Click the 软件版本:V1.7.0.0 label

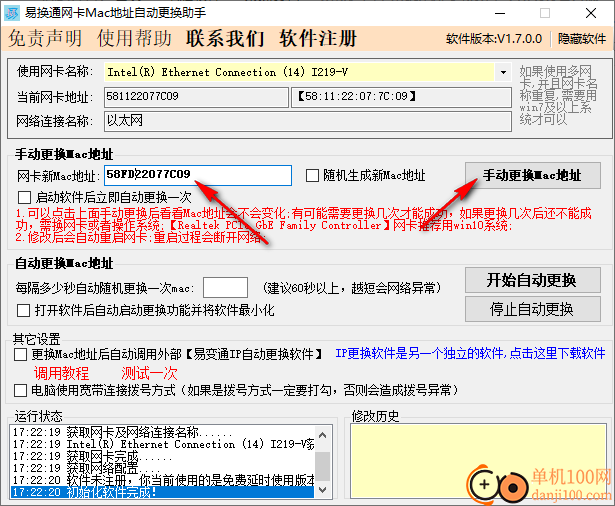pos(494,39)
